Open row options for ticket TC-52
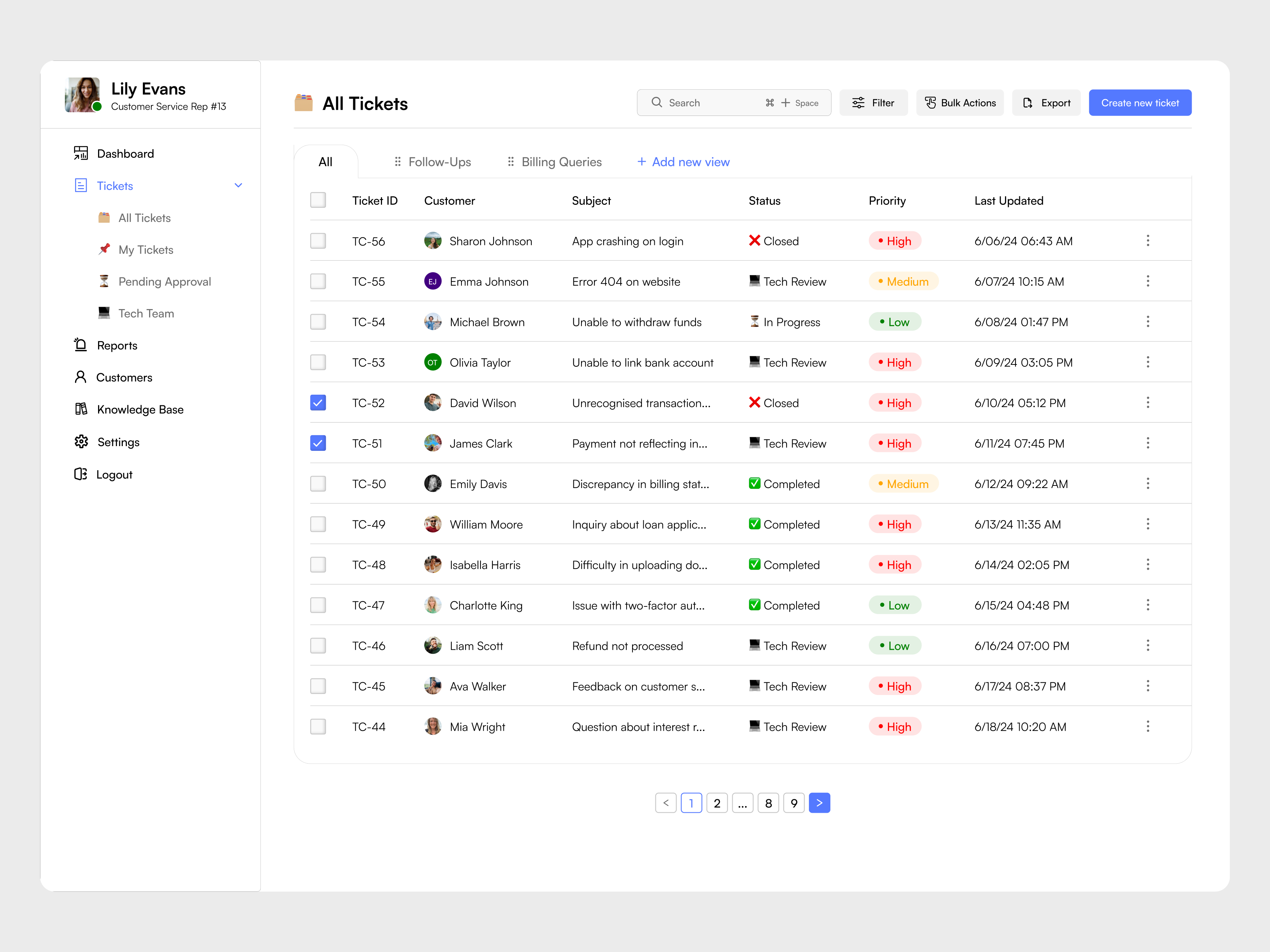 [x=1148, y=402]
